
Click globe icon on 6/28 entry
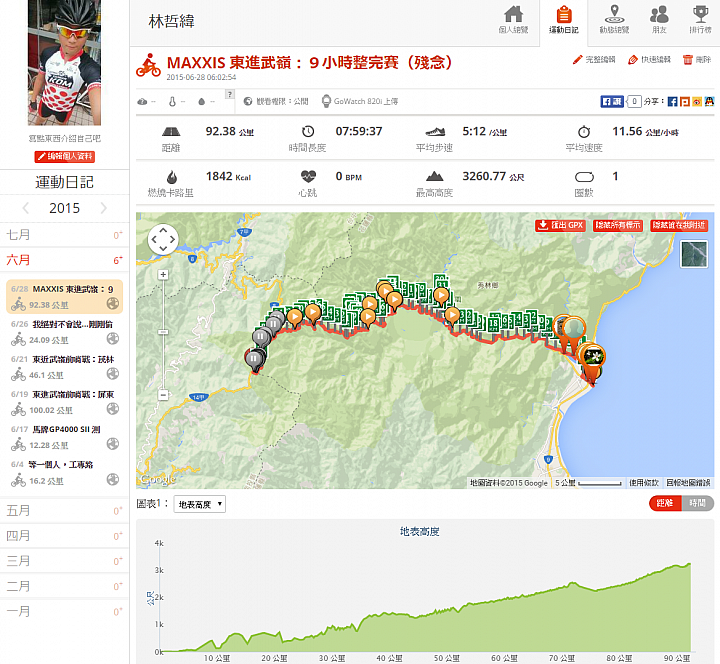coord(113,304)
